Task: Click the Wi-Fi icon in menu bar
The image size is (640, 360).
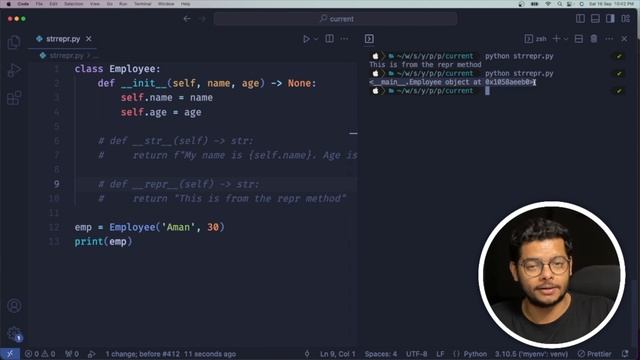Action: 548,4
